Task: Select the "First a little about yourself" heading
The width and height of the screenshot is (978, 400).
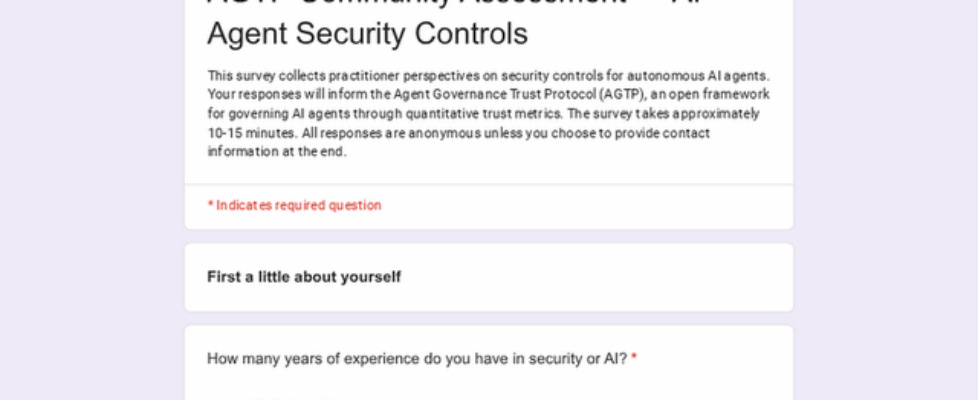Action: tap(304, 277)
